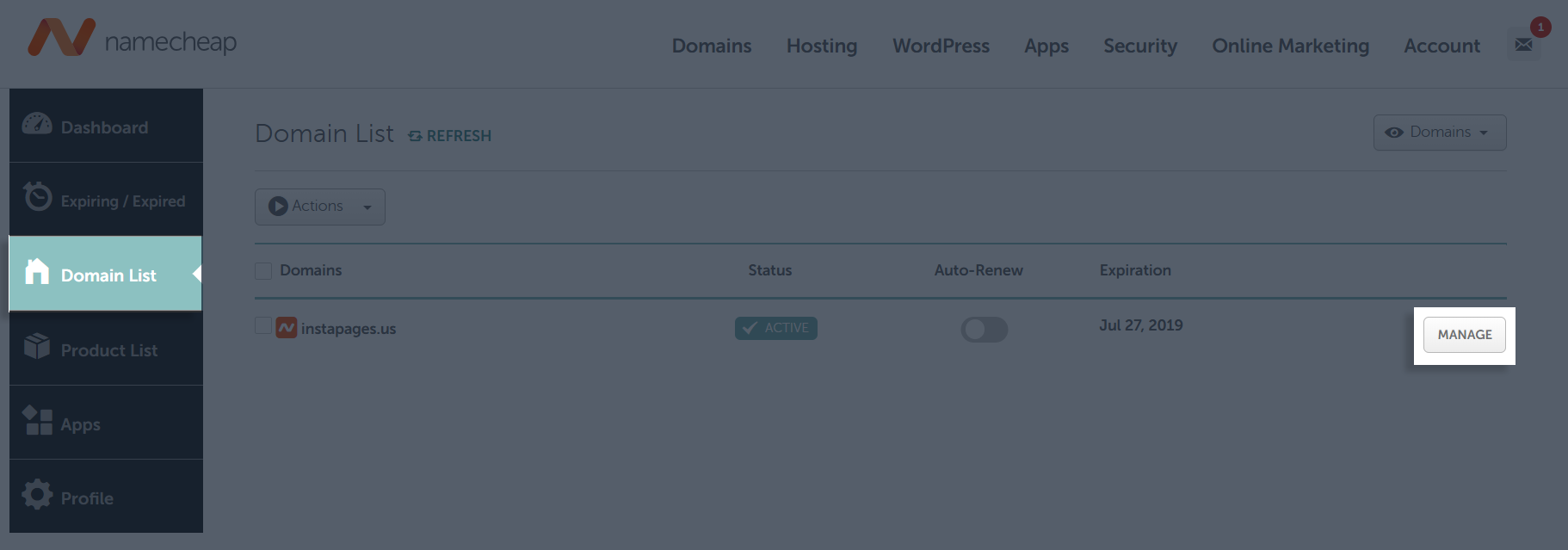Click the Status column header
The height and width of the screenshot is (550, 1568).
click(x=770, y=270)
